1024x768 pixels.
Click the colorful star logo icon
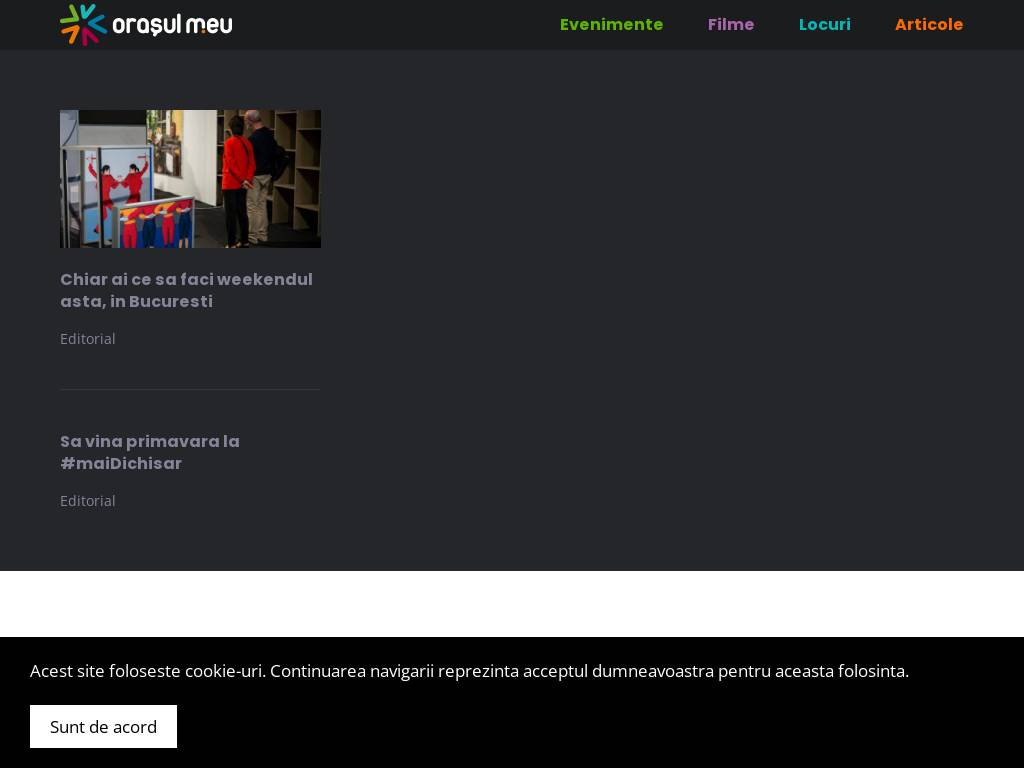(x=83, y=24)
